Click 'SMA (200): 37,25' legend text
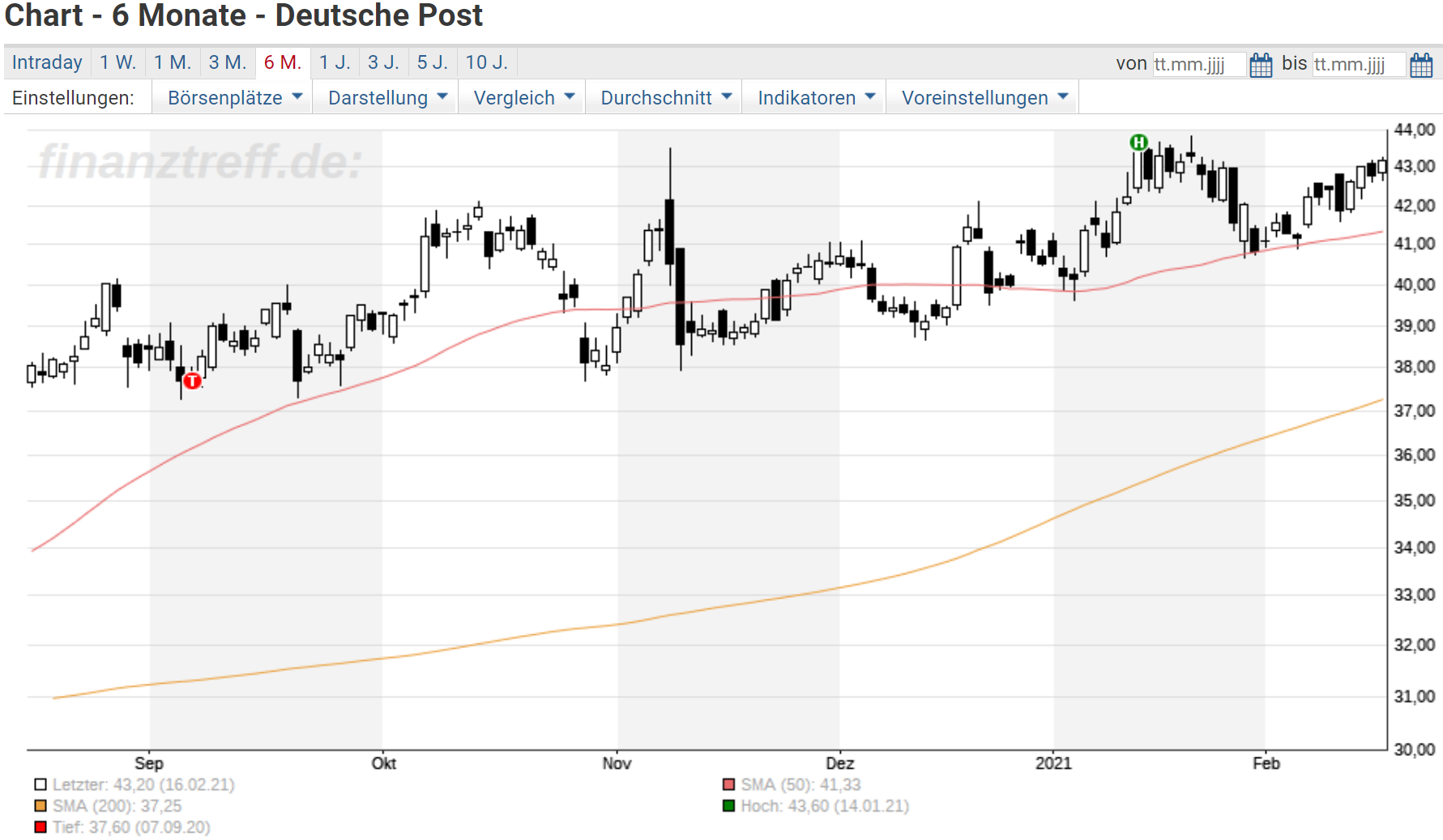The image size is (1443, 840). (117, 806)
